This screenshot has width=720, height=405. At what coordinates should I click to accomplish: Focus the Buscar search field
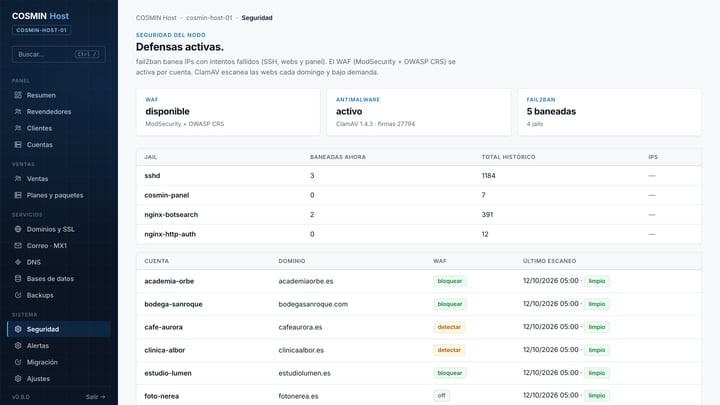(59, 54)
